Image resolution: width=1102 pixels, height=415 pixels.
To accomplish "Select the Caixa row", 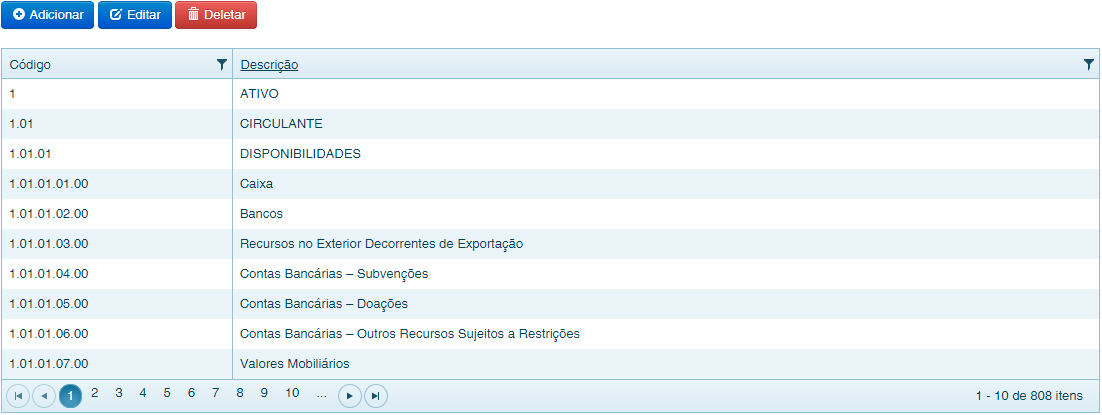I will click(x=550, y=184).
